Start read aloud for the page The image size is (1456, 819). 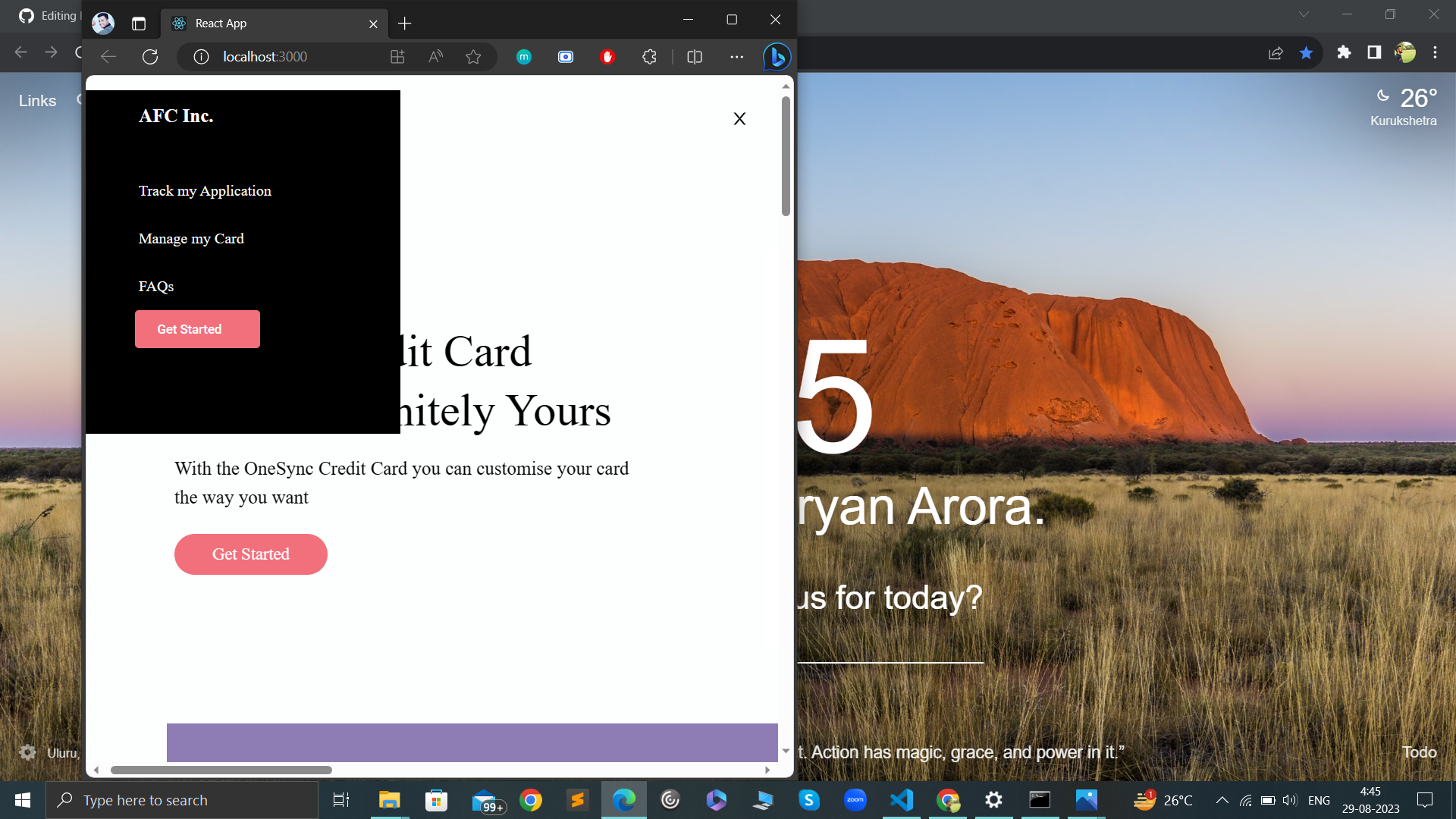coord(435,56)
